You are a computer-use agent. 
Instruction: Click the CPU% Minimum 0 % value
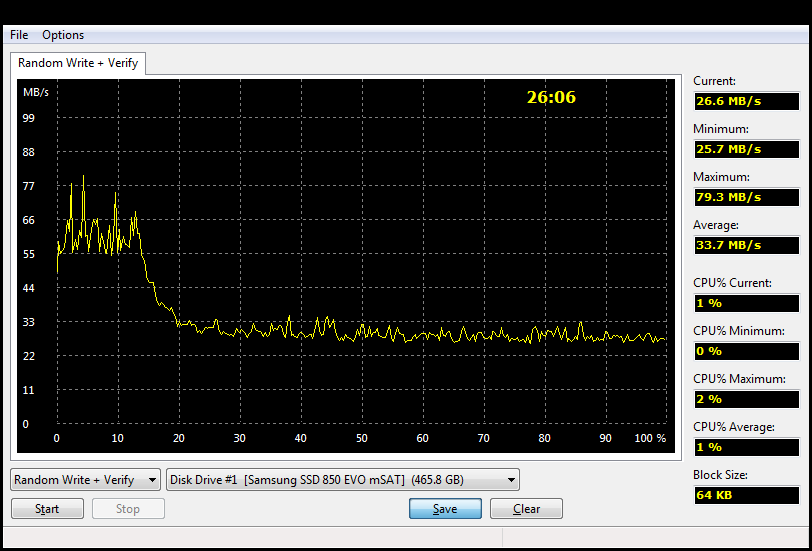[x=747, y=351]
